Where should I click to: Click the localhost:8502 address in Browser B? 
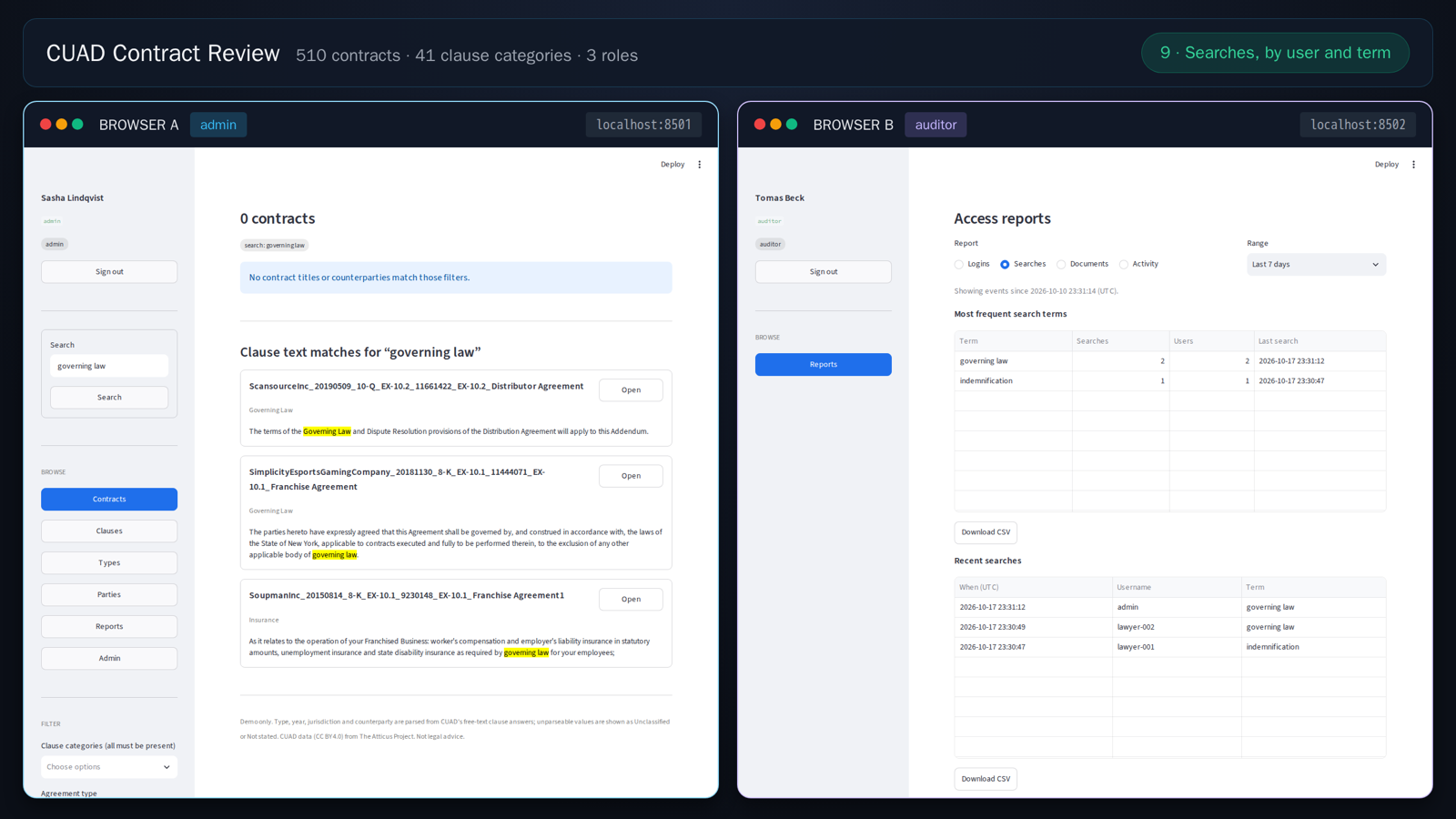point(1358,125)
